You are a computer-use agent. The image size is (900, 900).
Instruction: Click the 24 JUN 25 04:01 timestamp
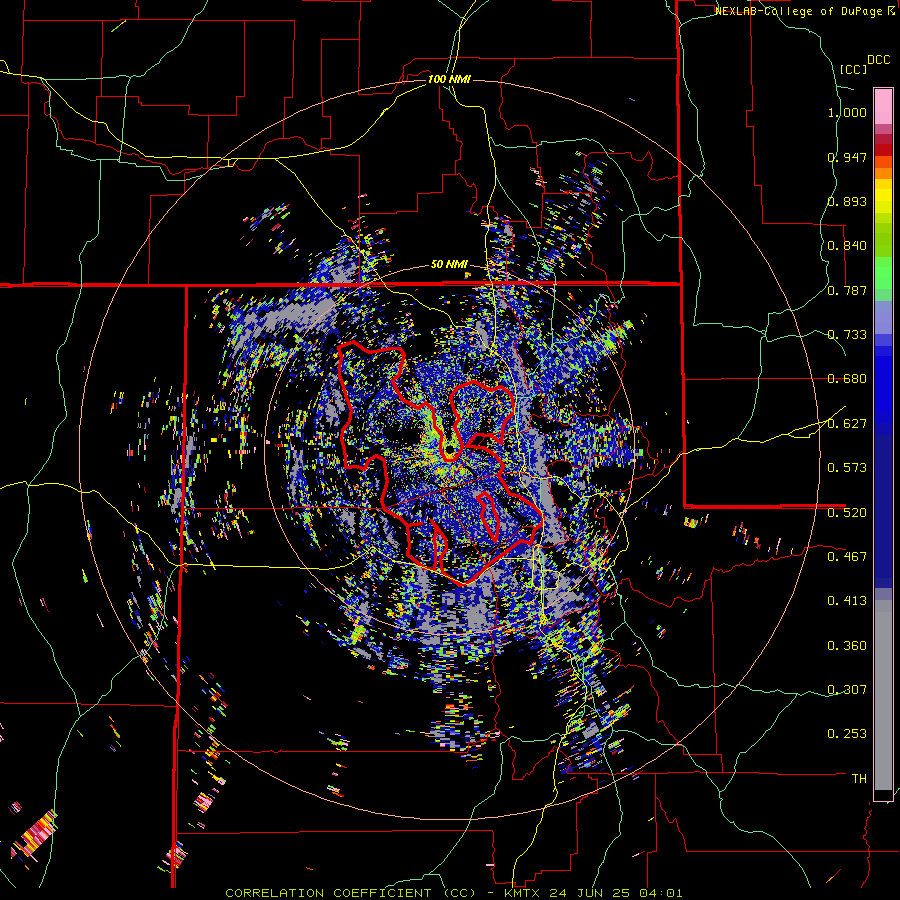pos(616,893)
